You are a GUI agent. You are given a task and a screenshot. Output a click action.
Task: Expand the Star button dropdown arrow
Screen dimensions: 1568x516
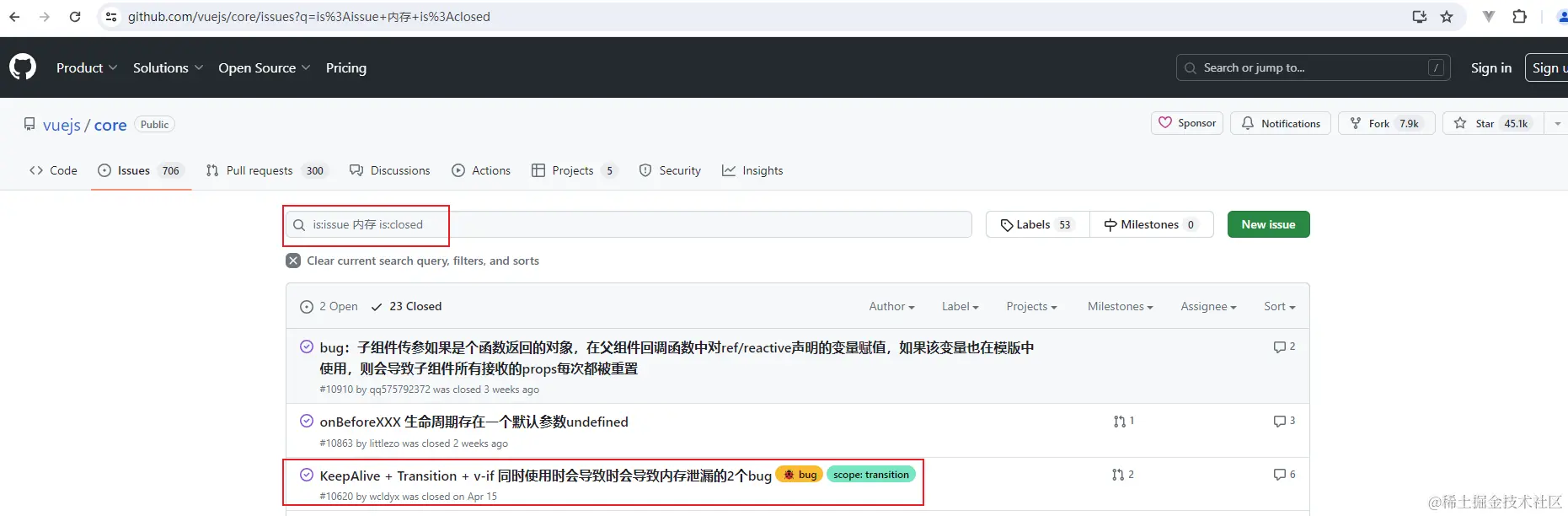pos(1557,123)
